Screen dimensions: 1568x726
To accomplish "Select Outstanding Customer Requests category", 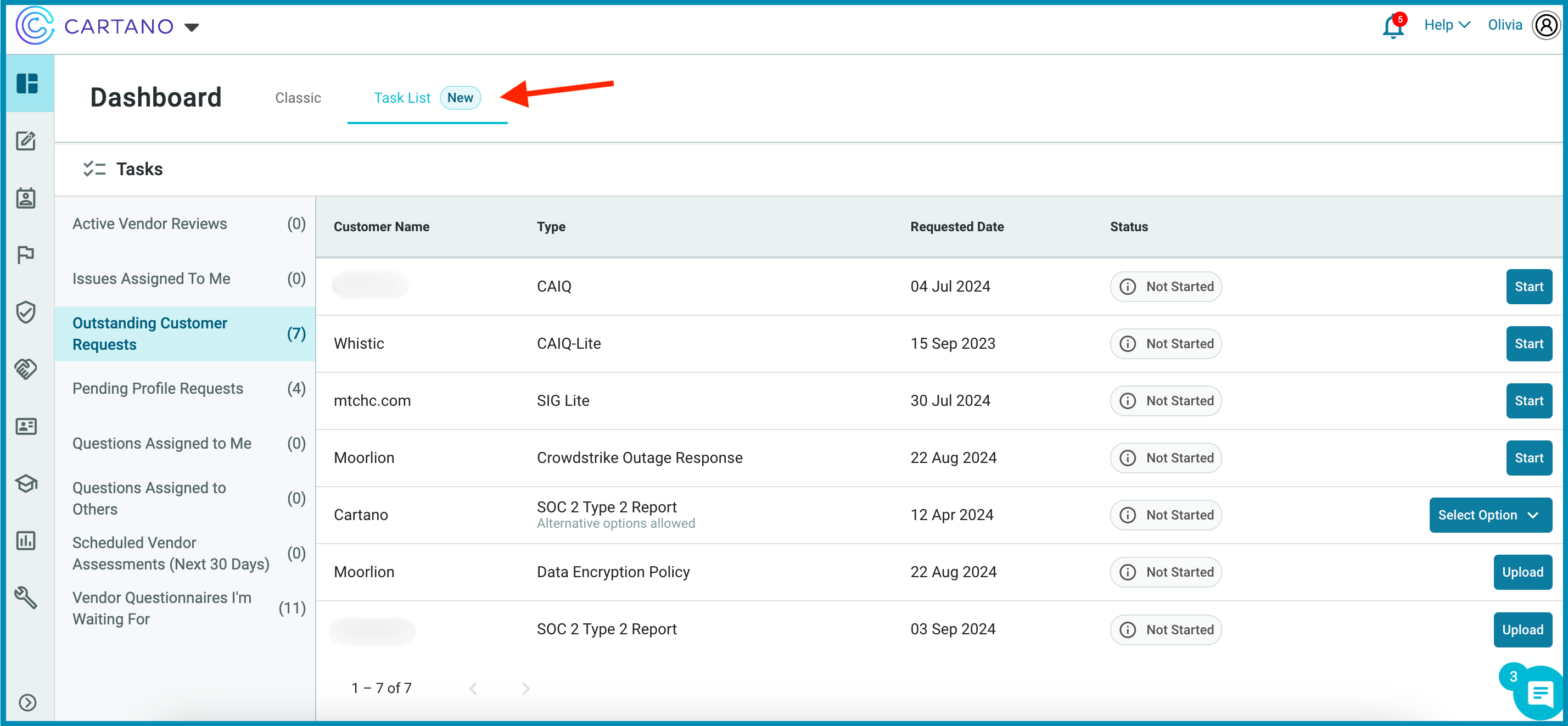I will point(185,334).
